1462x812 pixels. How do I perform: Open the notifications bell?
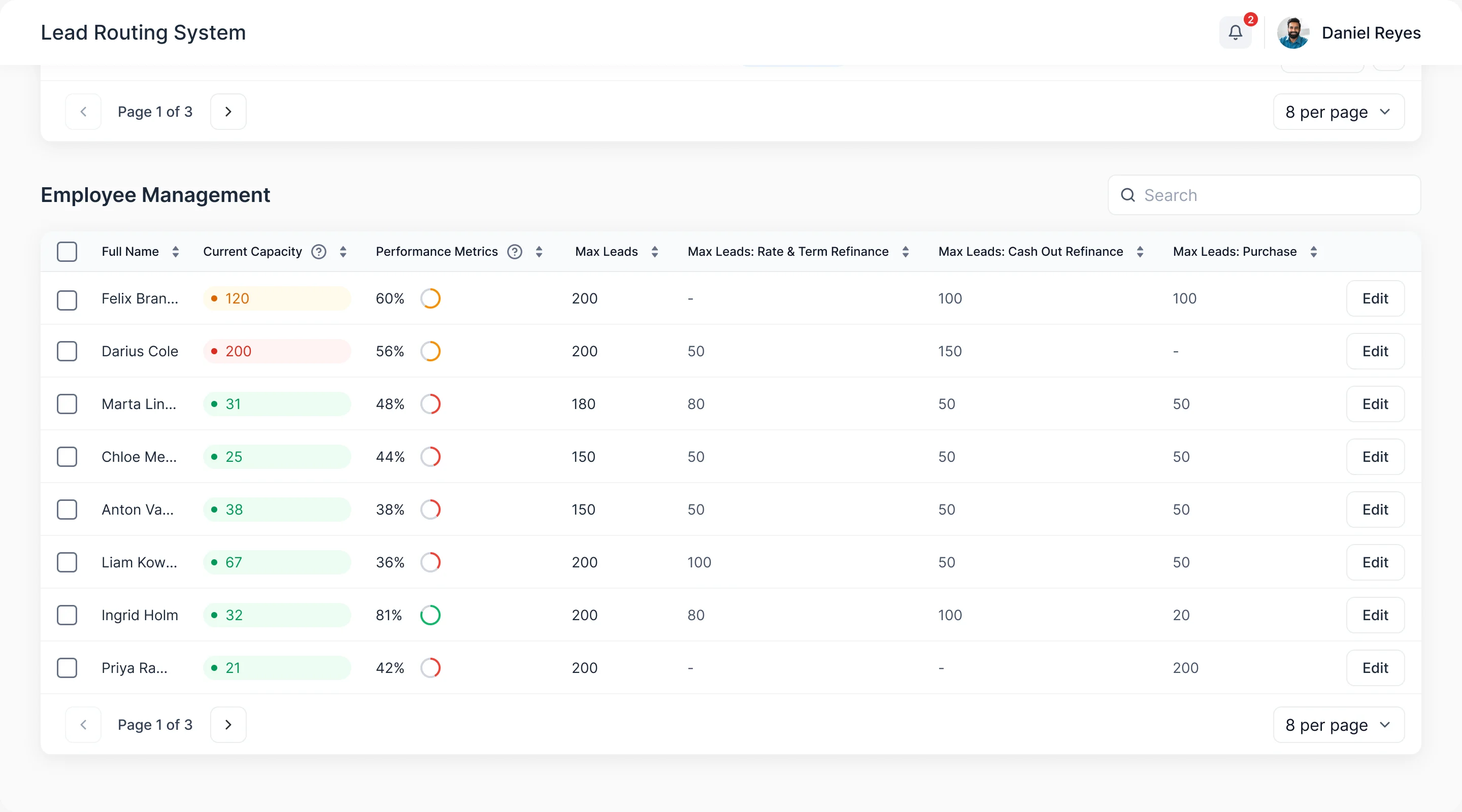tap(1235, 32)
